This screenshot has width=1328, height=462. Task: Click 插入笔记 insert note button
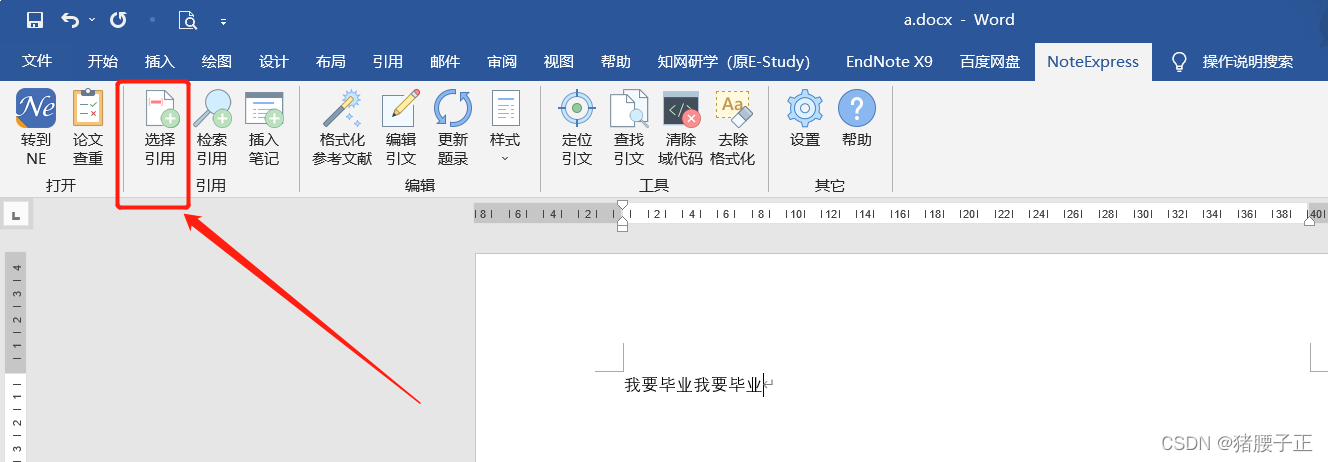click(264, 128)
